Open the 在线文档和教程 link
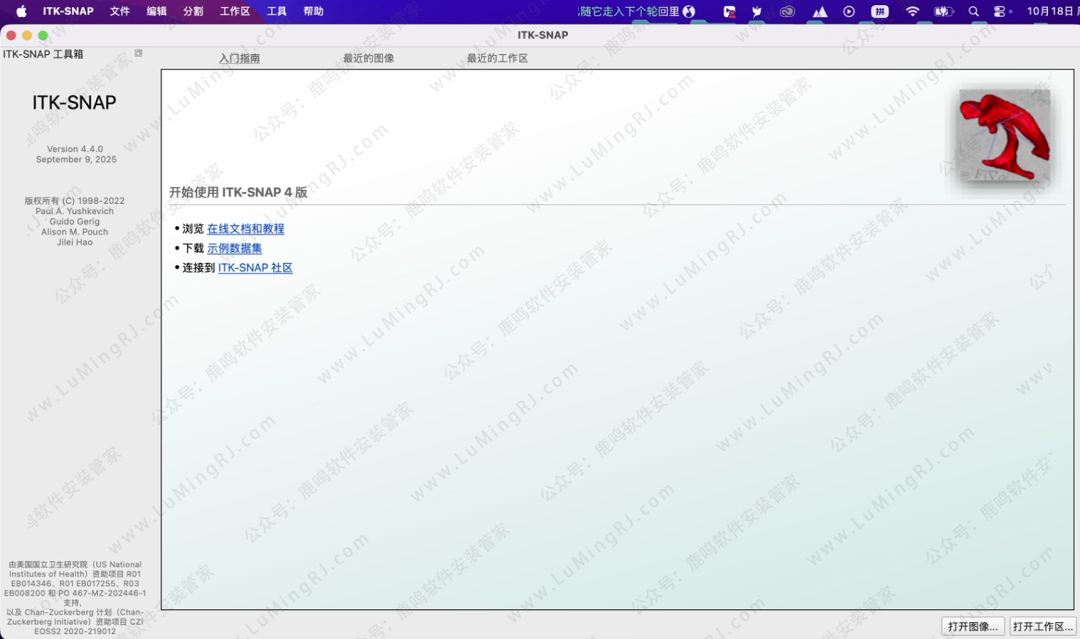This screenshot has width=1080, height=639. (245, 229)
